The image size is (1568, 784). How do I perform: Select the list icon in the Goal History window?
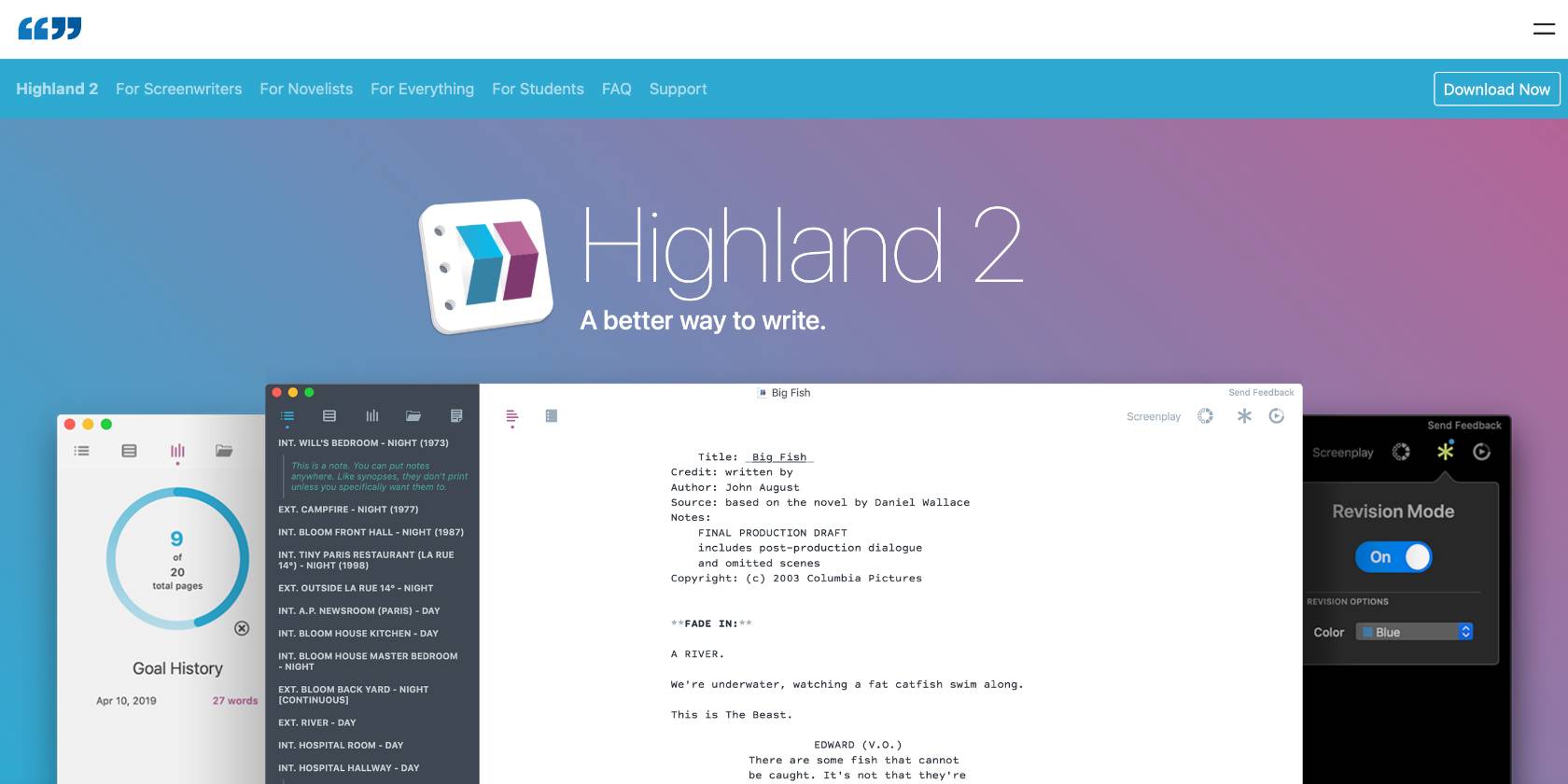[x=82, y=451]
